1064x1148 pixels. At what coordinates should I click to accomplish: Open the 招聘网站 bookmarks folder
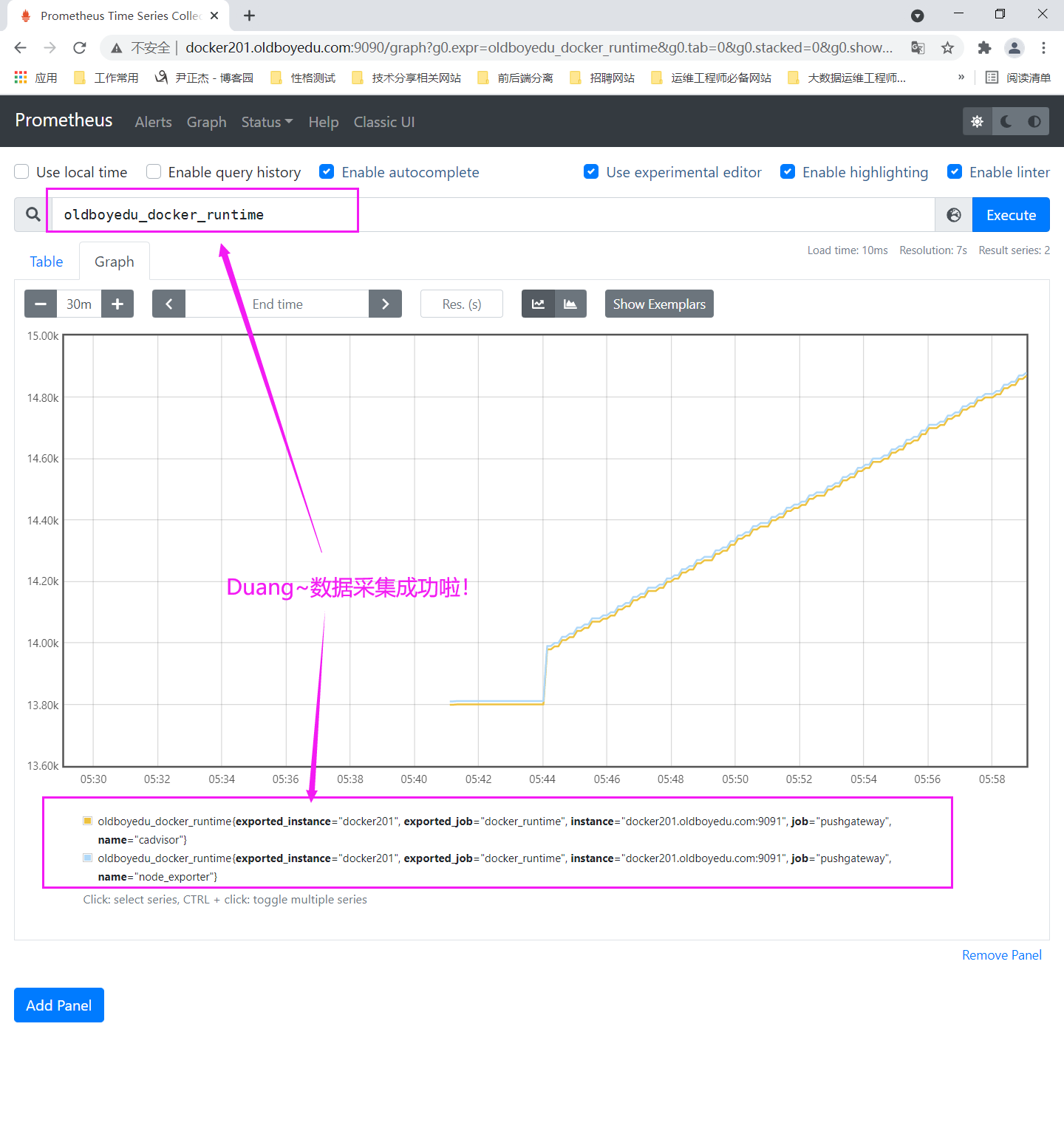(602, 78)
